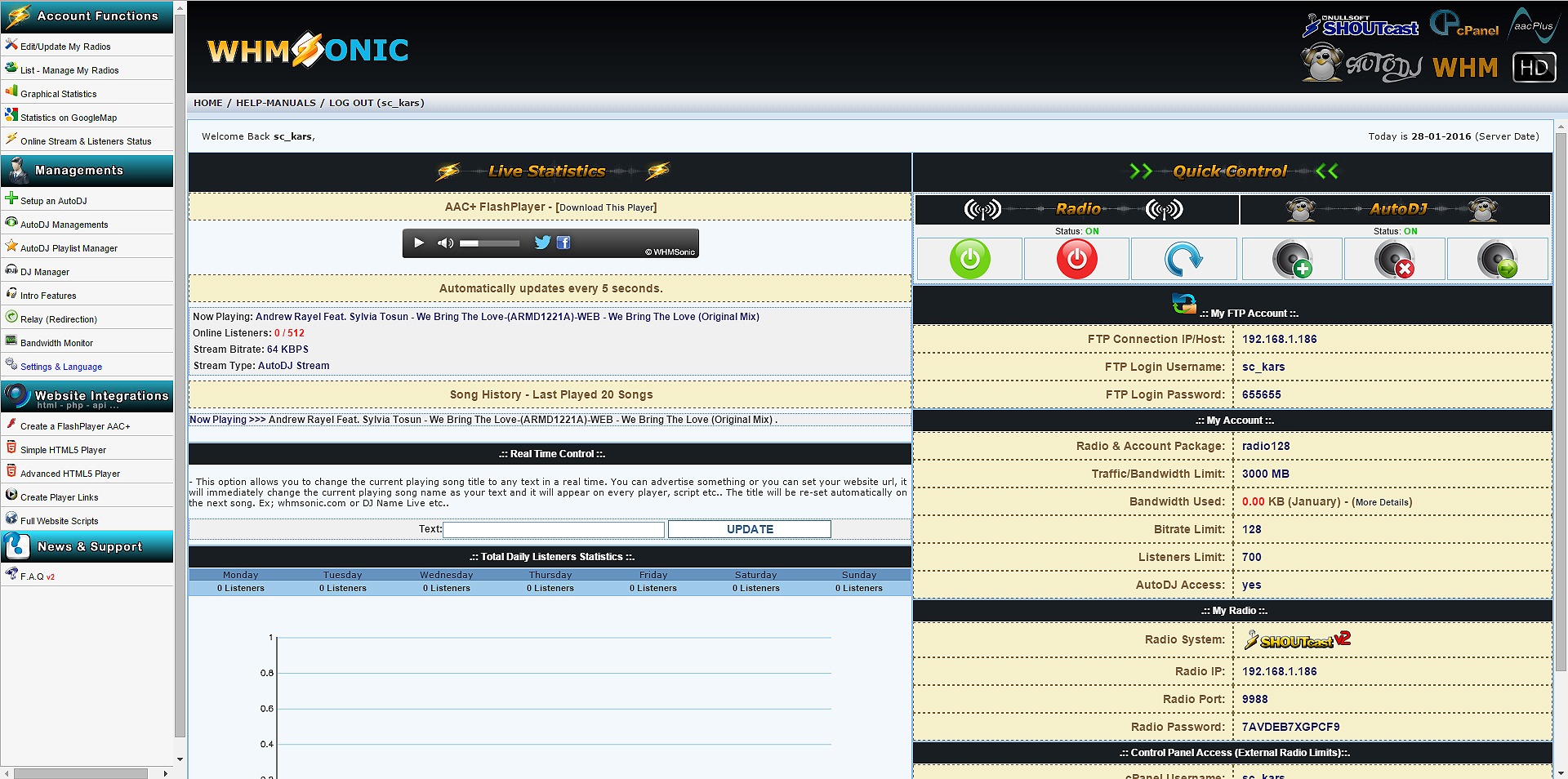Screen dimensions: 1568x779
Task: Click the blue radio restart arrow icon
Action: click(1183, 259)
